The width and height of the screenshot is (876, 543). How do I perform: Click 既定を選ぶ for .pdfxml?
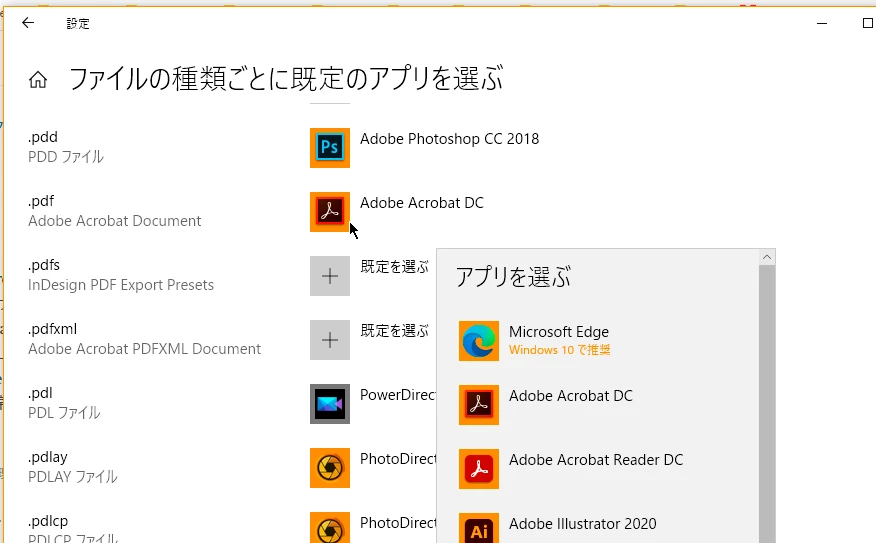point(394,331)
